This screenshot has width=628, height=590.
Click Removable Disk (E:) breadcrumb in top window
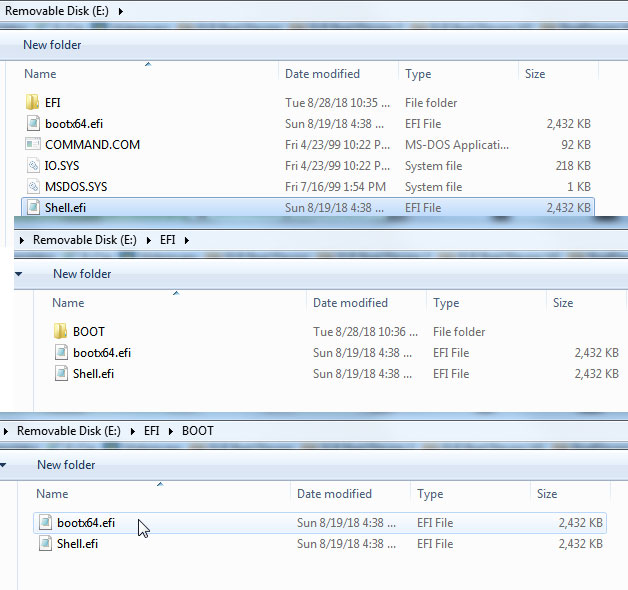56,11
